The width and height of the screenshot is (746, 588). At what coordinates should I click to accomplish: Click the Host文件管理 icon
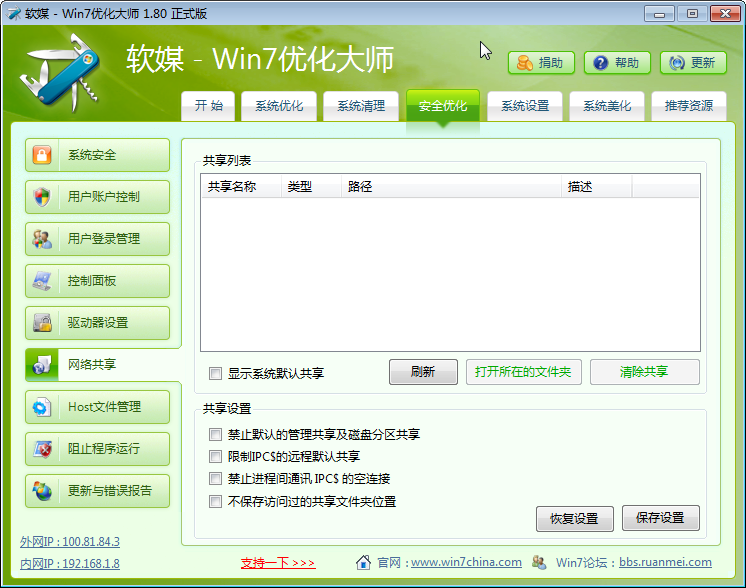(42, 407)
